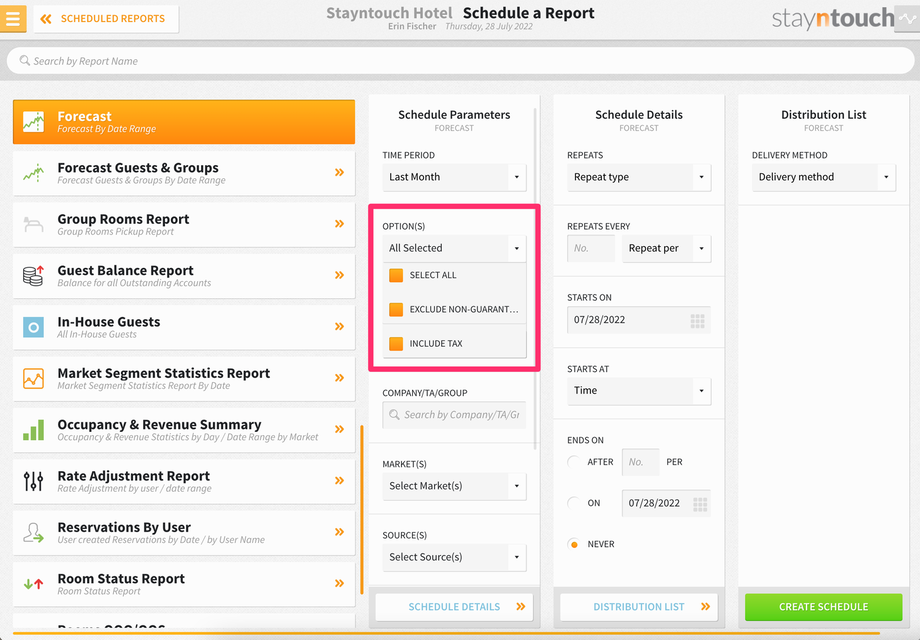Click the Schedule Parameters panel scrollbar
920x640 pixels.
(535, 279)
